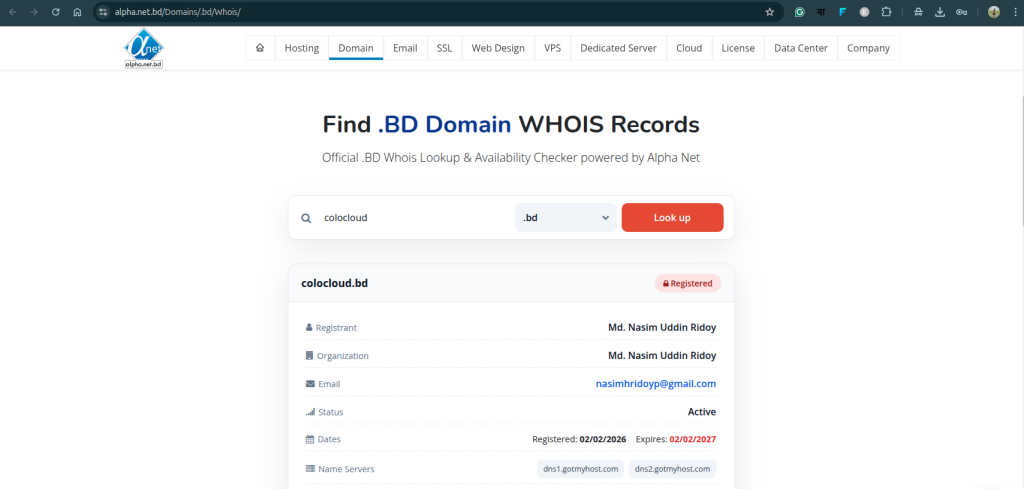
Task: Open the downloads icon in toolbar
Action: (940, 12)
